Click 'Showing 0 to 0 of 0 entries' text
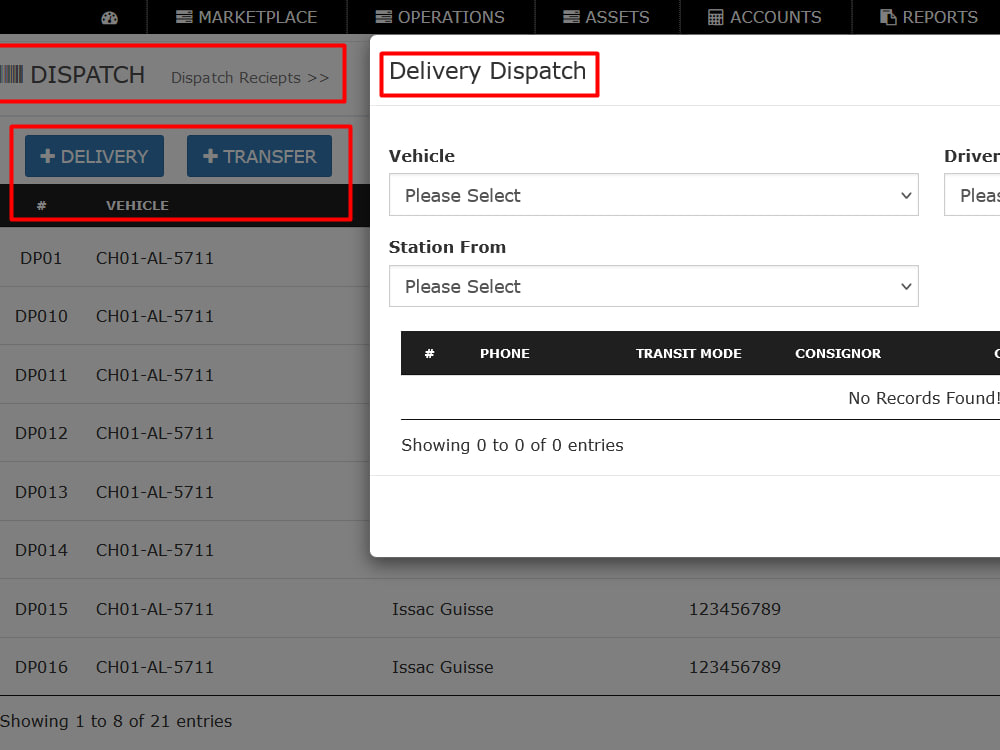Viewport: 1000px width, 750px height. point(512,445)
